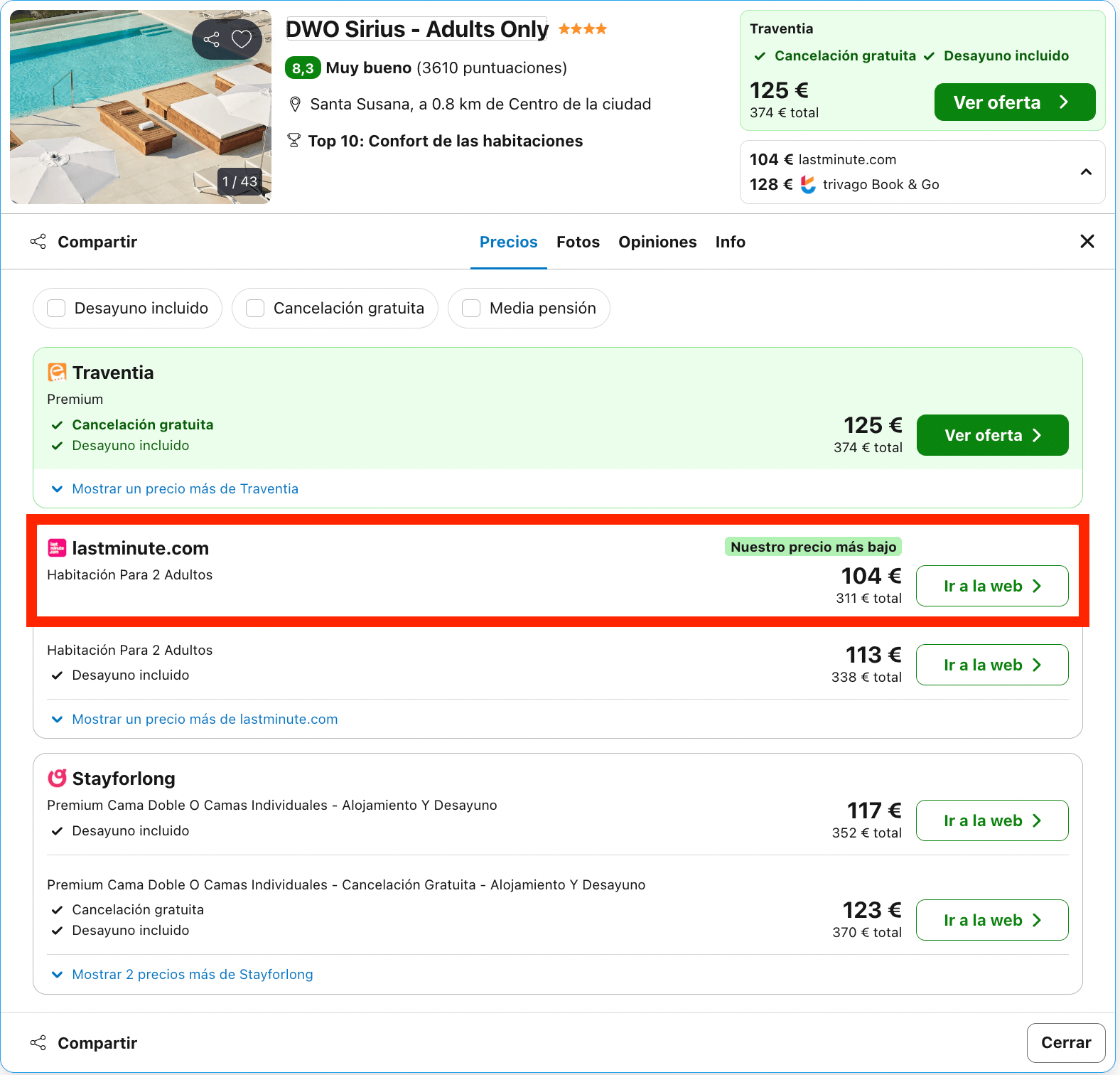Click Ir a la web for the 117 € offer
Viewport: 1120px width, 1075px height.
tap(993, 820)
